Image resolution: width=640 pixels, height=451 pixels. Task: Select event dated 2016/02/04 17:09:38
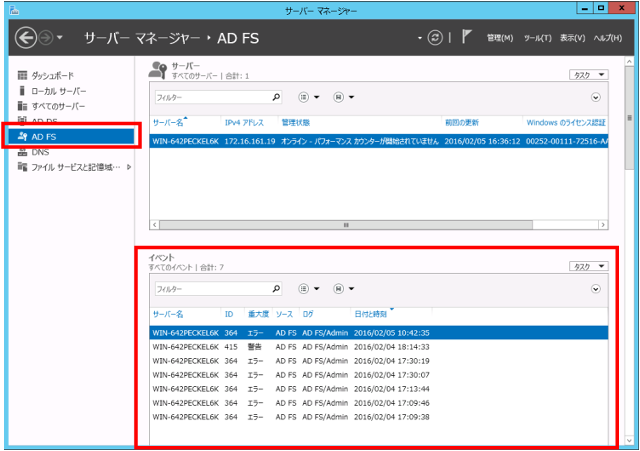(x=379, y=417)
